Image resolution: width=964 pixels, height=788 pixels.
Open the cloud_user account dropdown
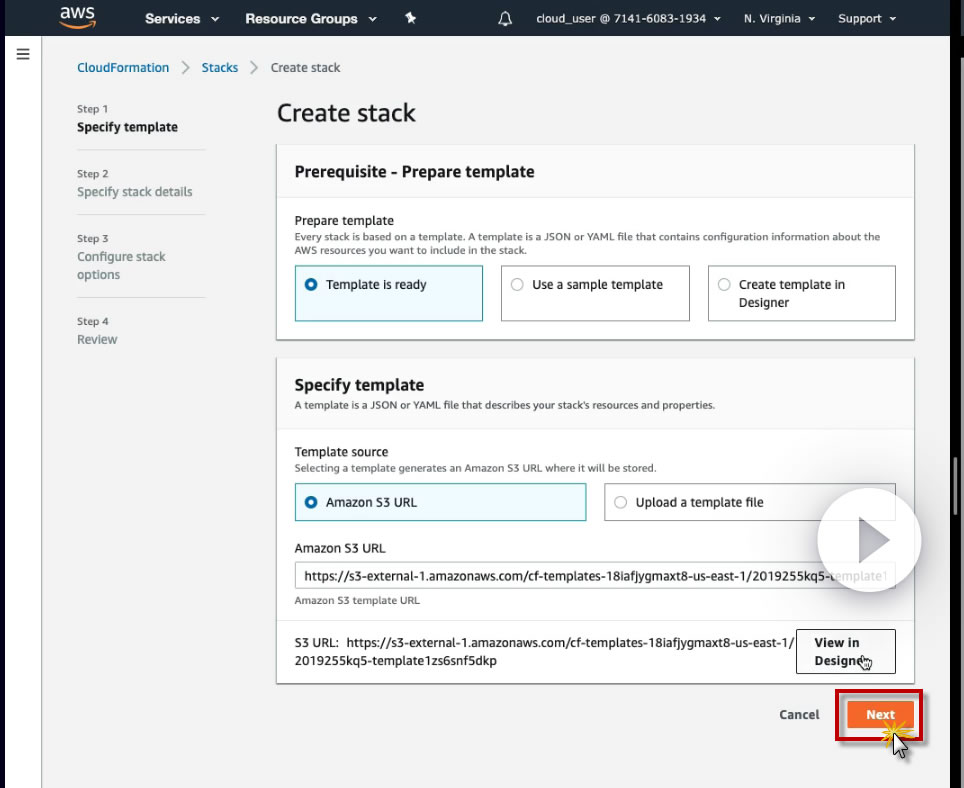[x=628, y=18]
